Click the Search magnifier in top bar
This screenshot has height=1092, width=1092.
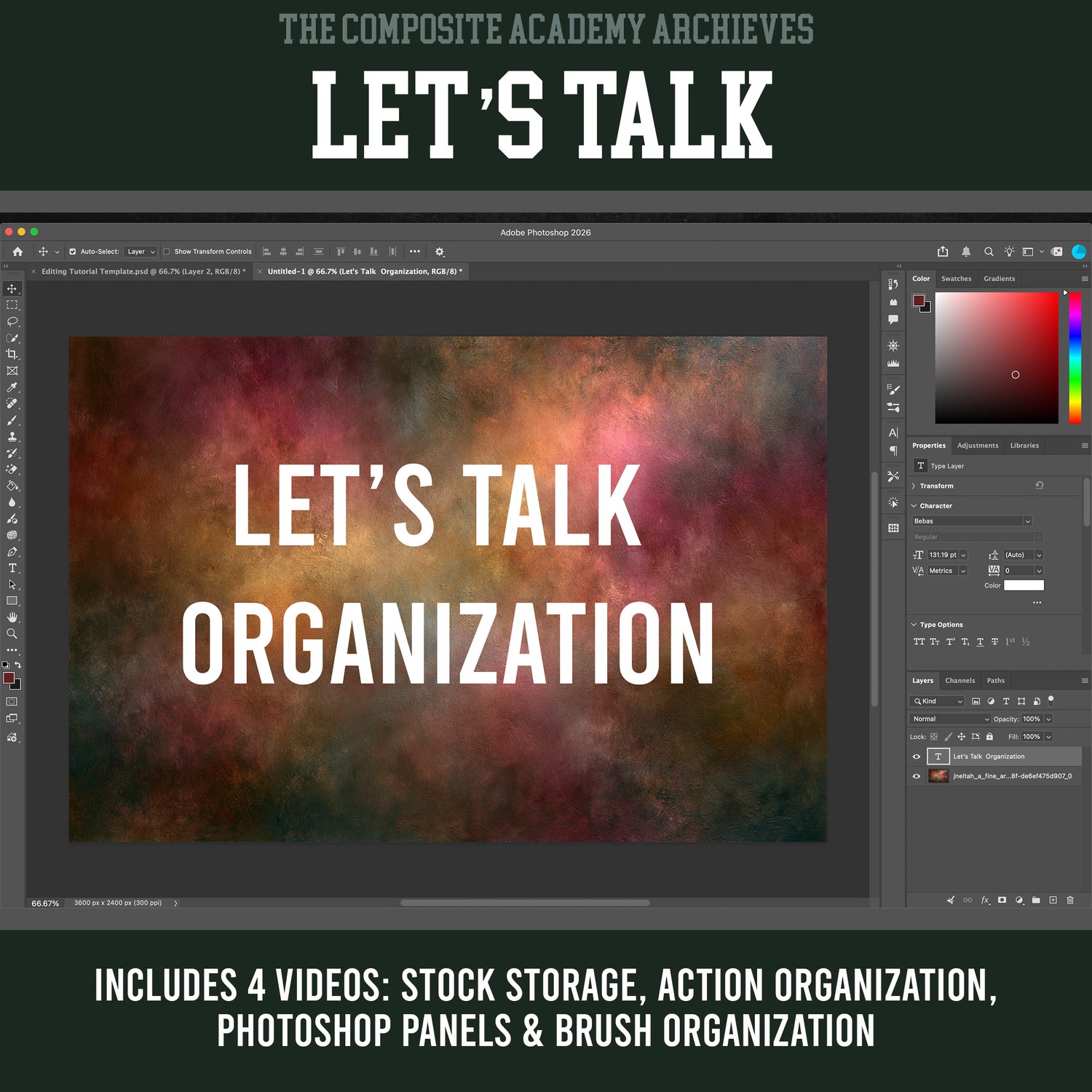(989, 252)
